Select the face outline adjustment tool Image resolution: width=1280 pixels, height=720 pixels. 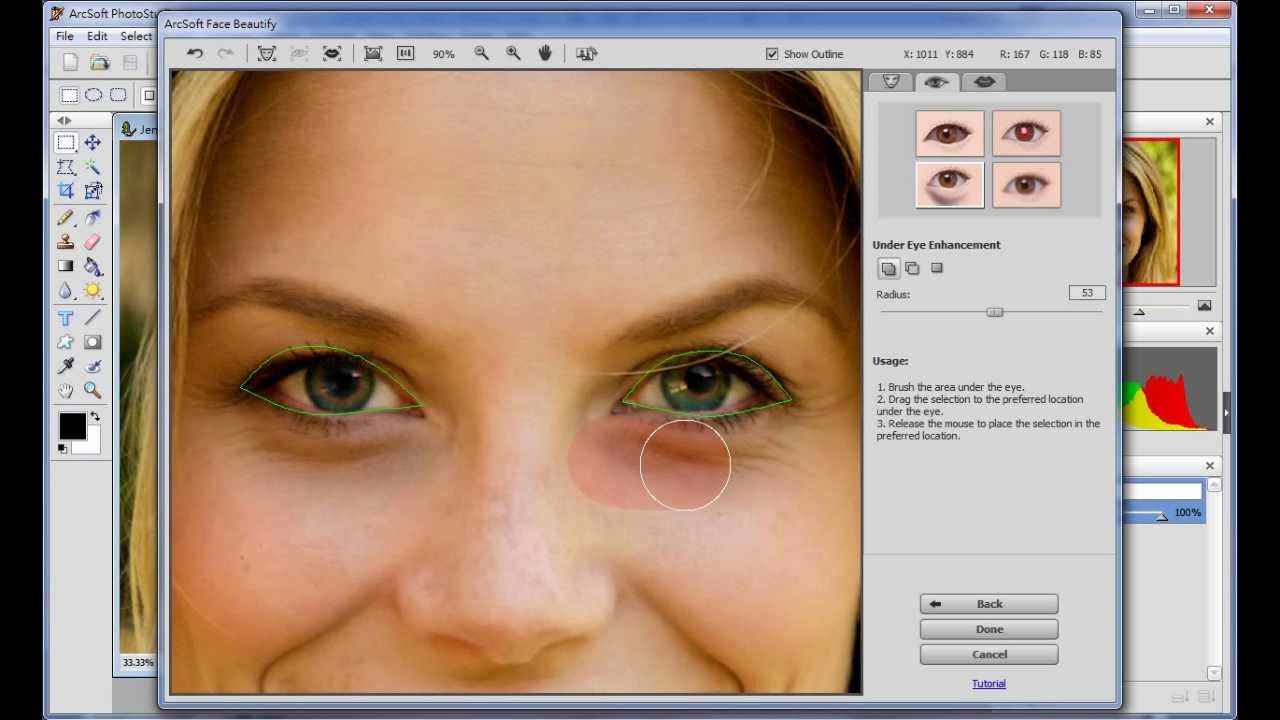point(267,54)
